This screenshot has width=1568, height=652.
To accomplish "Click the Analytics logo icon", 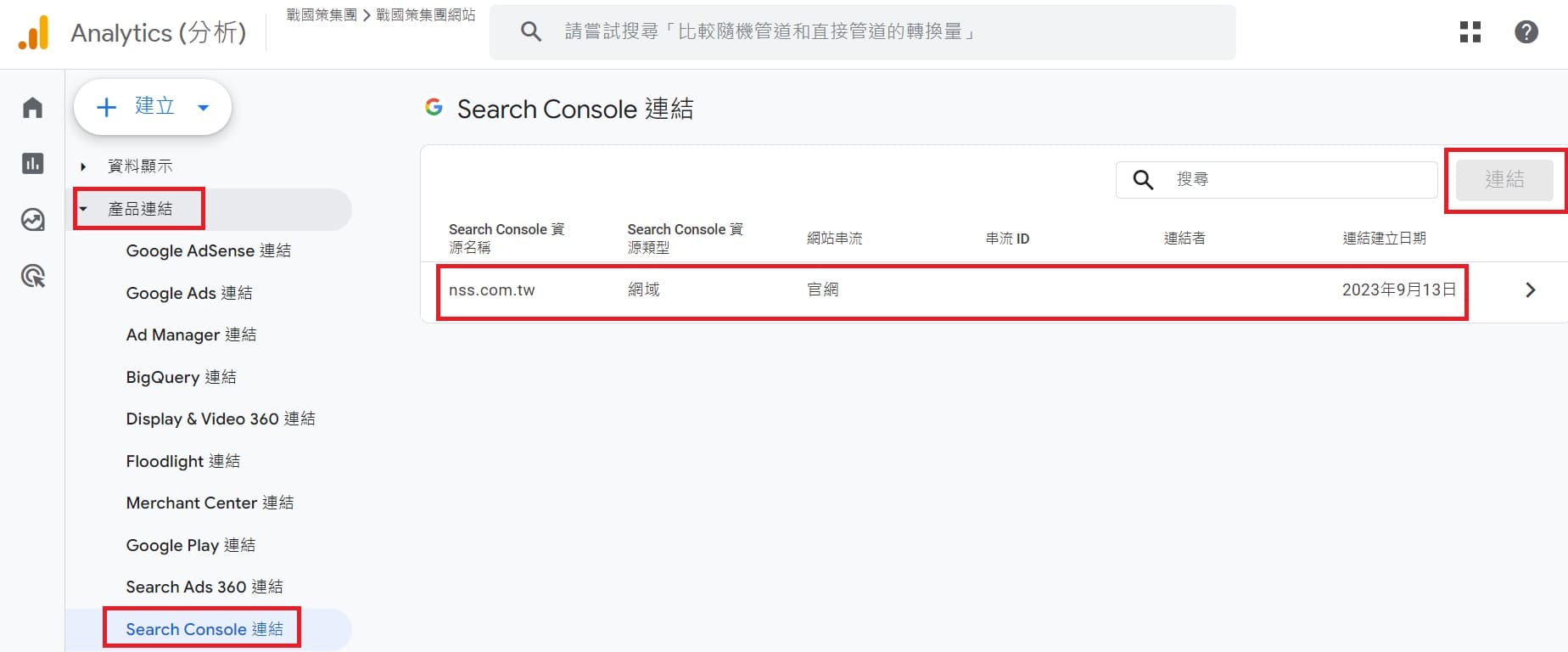I will click(34, 33).
